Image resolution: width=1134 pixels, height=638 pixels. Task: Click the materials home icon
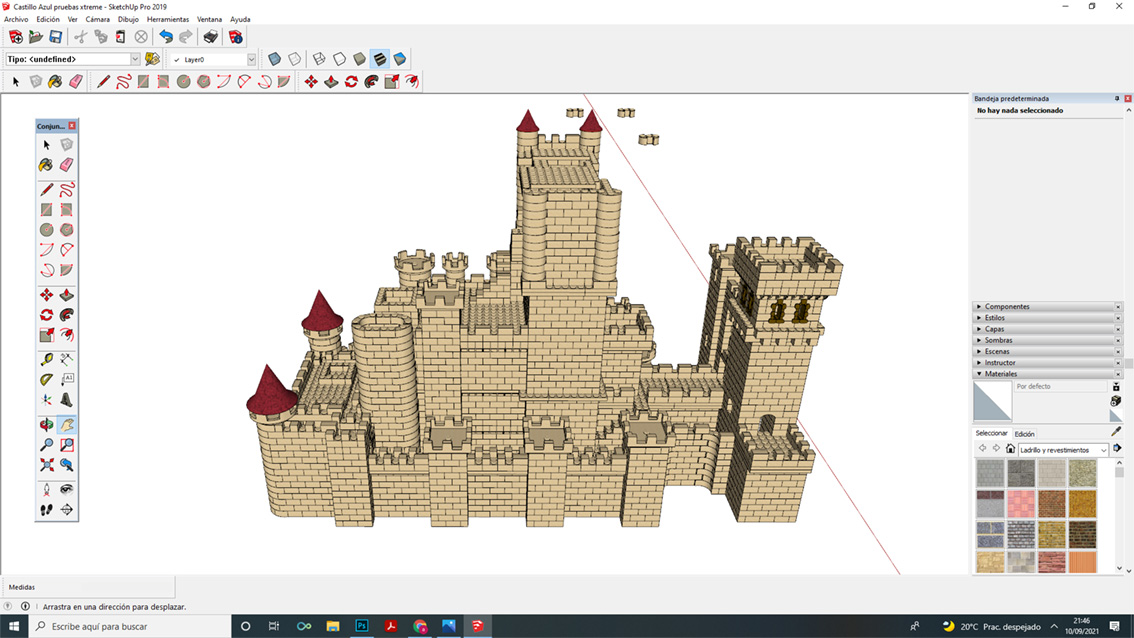click(x=1010, y=449)
